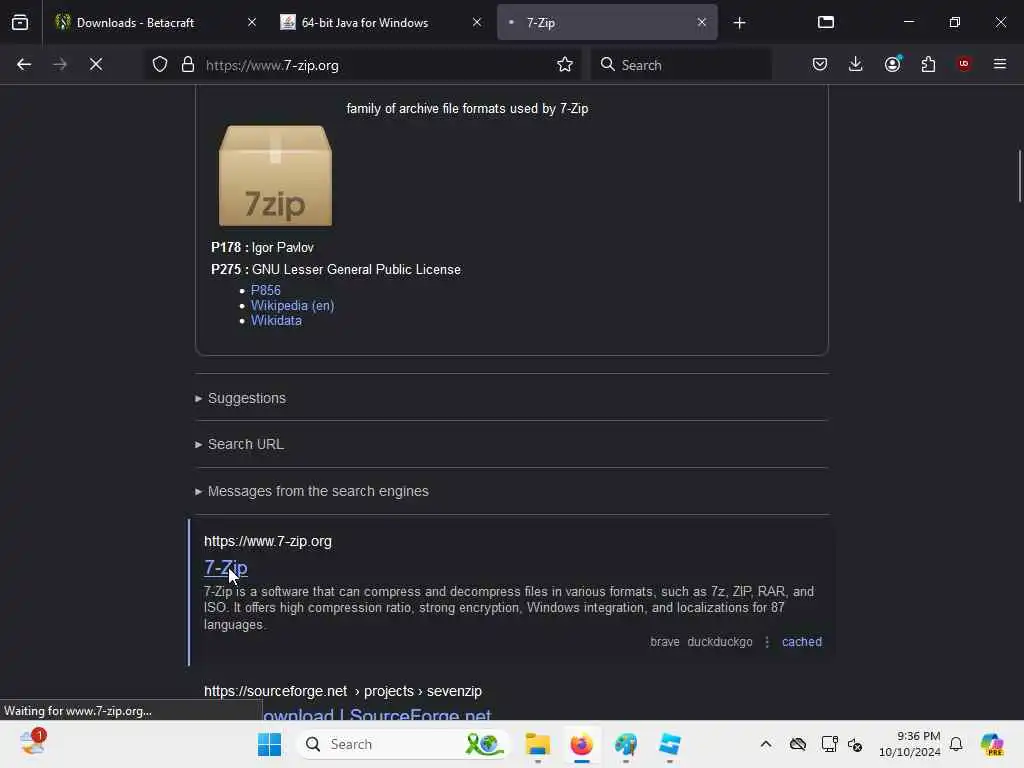
Task: Click the brave engine label
Action: pyautogui.click(x=665, y=642)
